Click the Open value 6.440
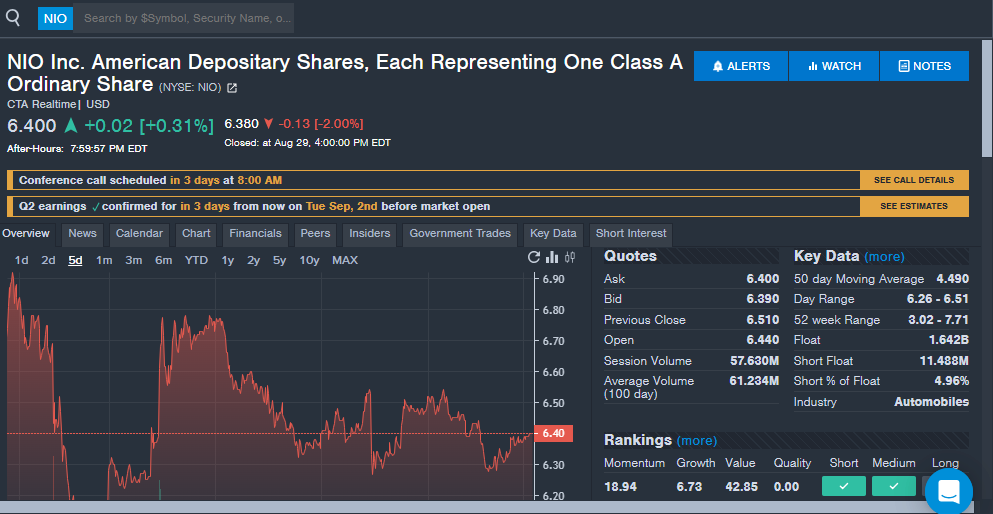993x514 pixels. (x=762, y=340)
